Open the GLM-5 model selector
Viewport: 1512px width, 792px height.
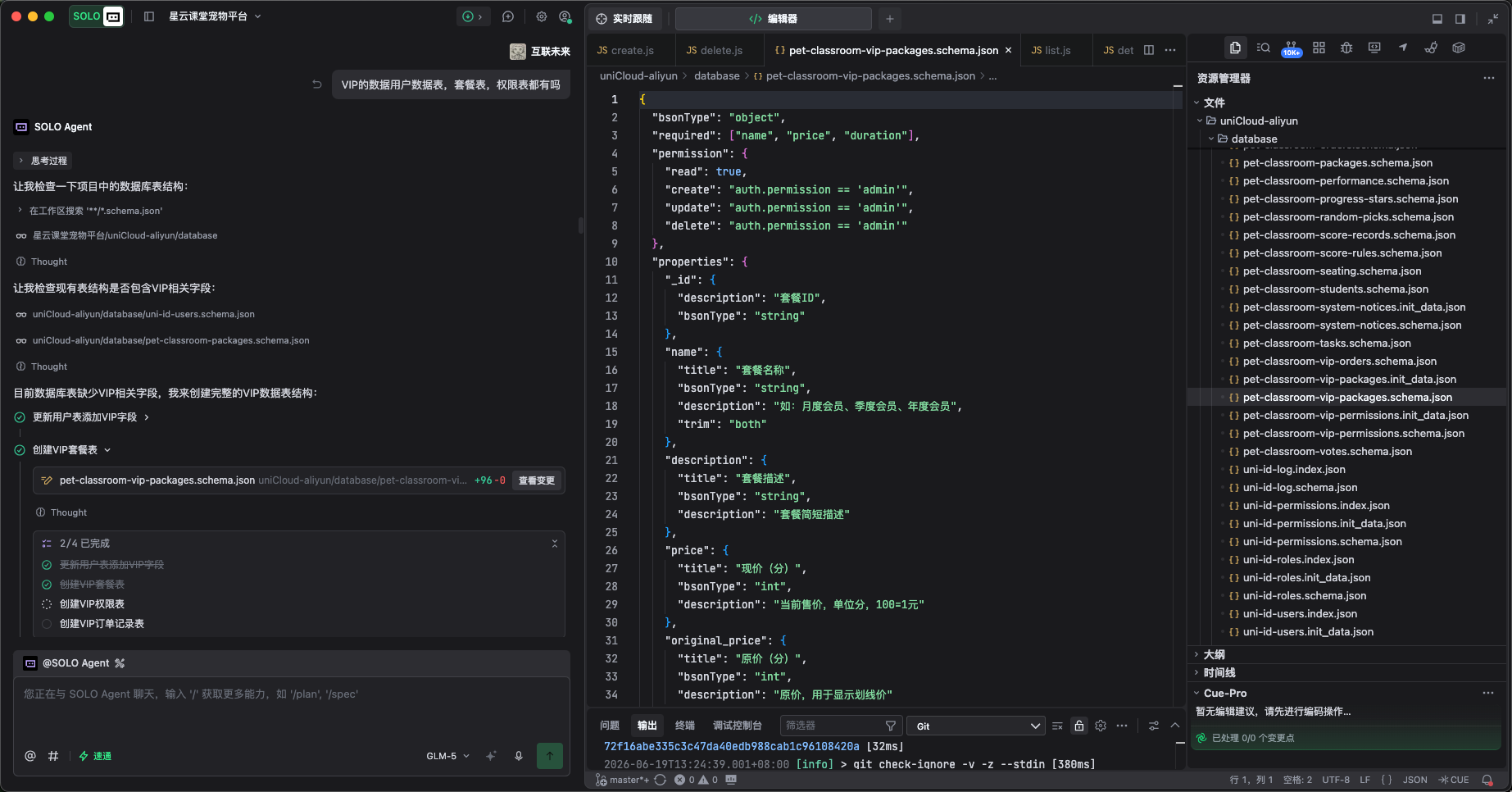[447, 756]
